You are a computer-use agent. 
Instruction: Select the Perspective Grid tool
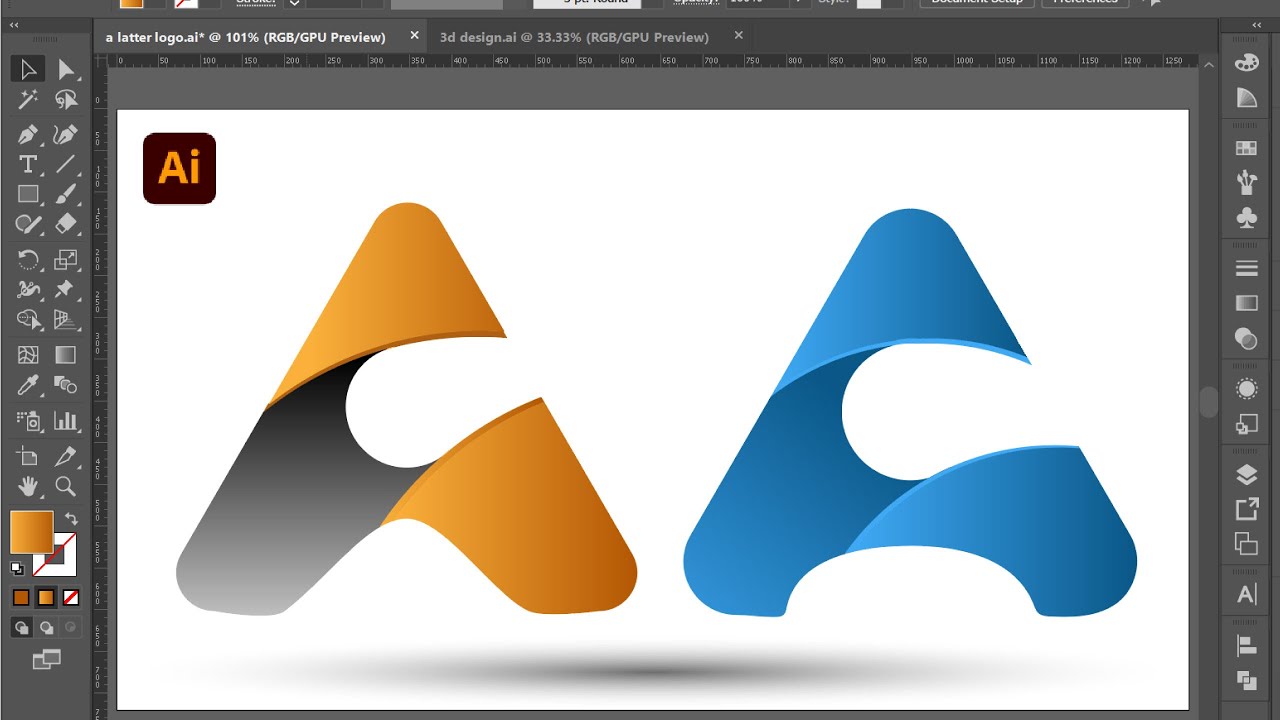[66, 320]
